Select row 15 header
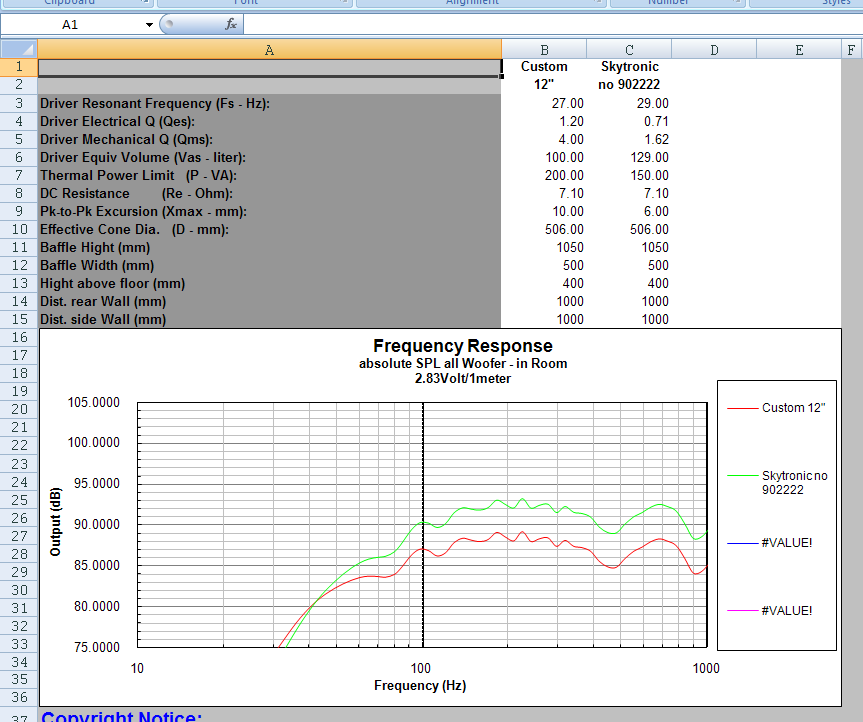This screenshot has height=722, width=863. click(19, 319)
